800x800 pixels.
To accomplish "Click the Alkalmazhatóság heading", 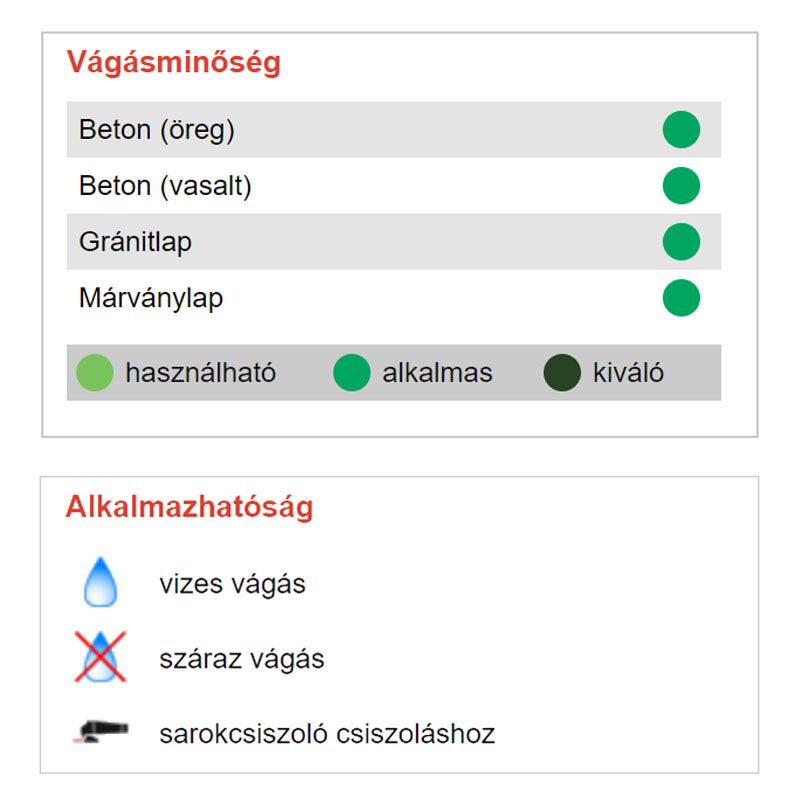I will point(189,507).
